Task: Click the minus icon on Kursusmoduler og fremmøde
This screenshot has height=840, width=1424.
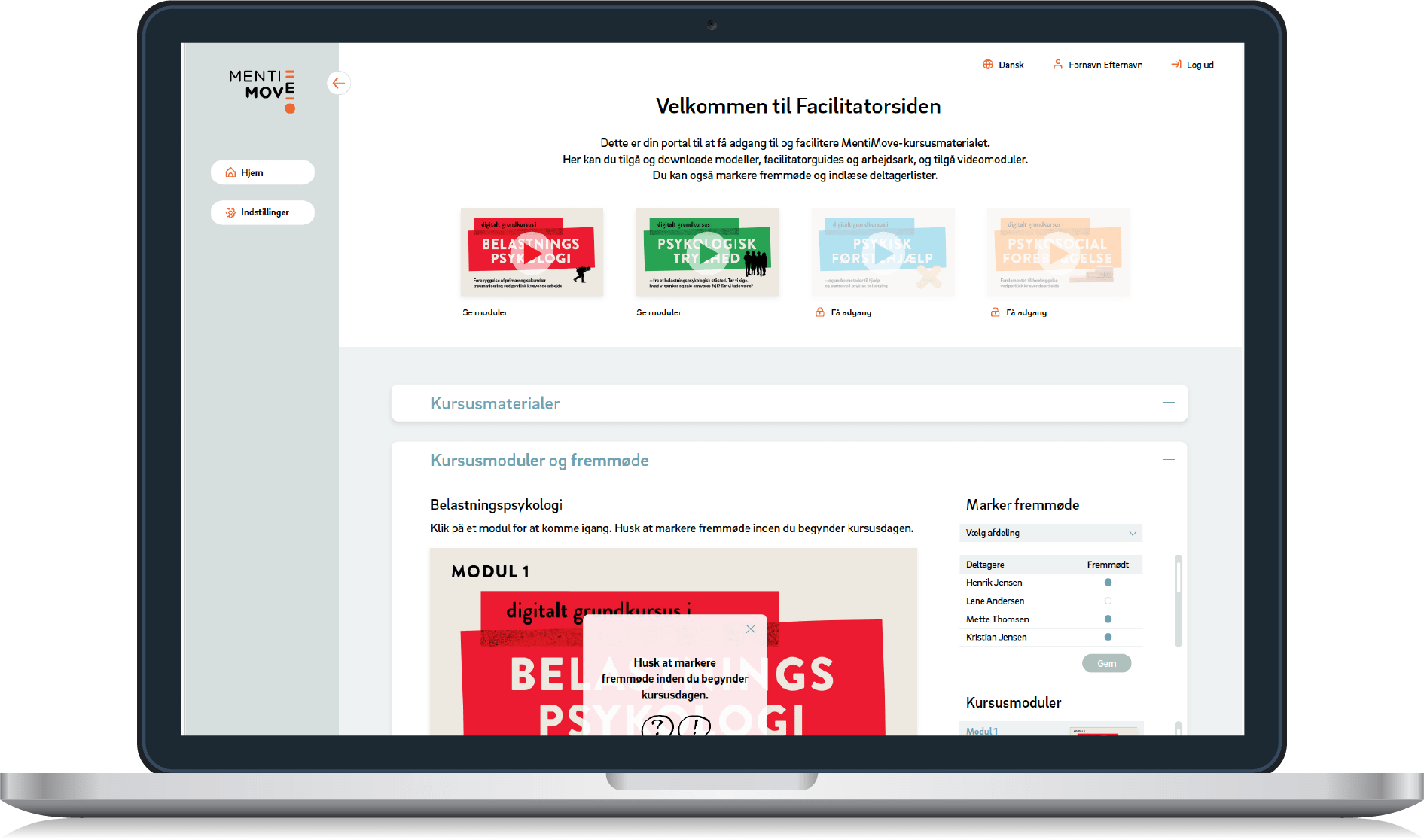Action: [x=1169, y=460]
